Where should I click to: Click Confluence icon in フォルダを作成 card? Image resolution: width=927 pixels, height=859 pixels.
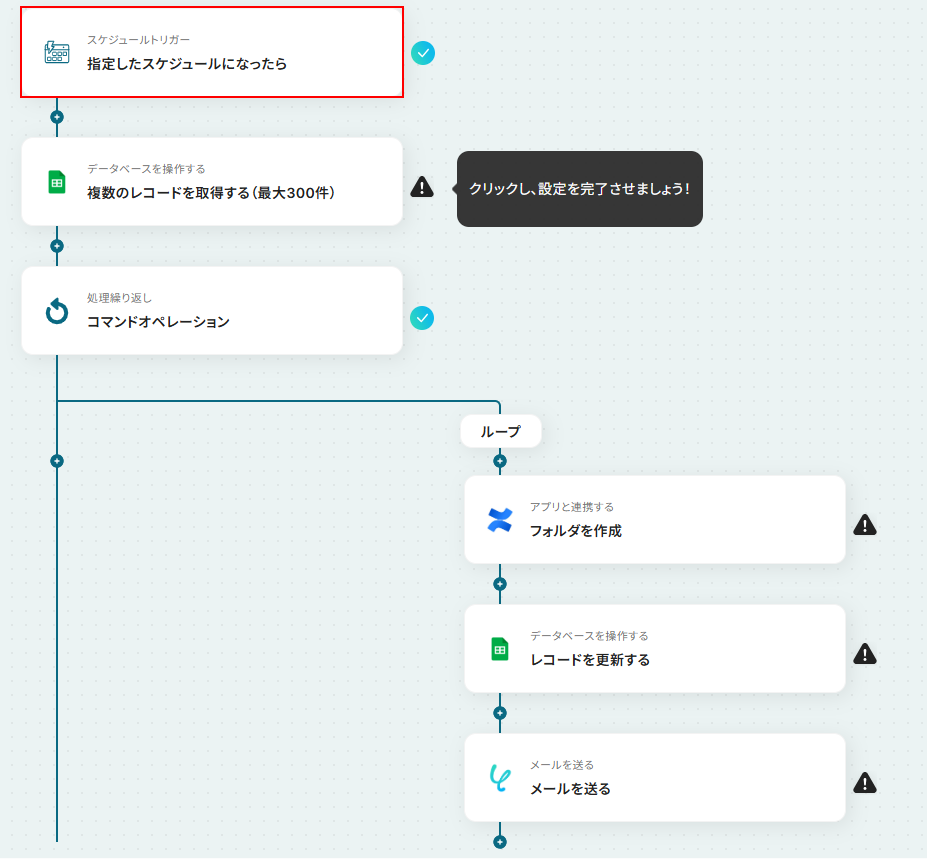tap(500, 520)
